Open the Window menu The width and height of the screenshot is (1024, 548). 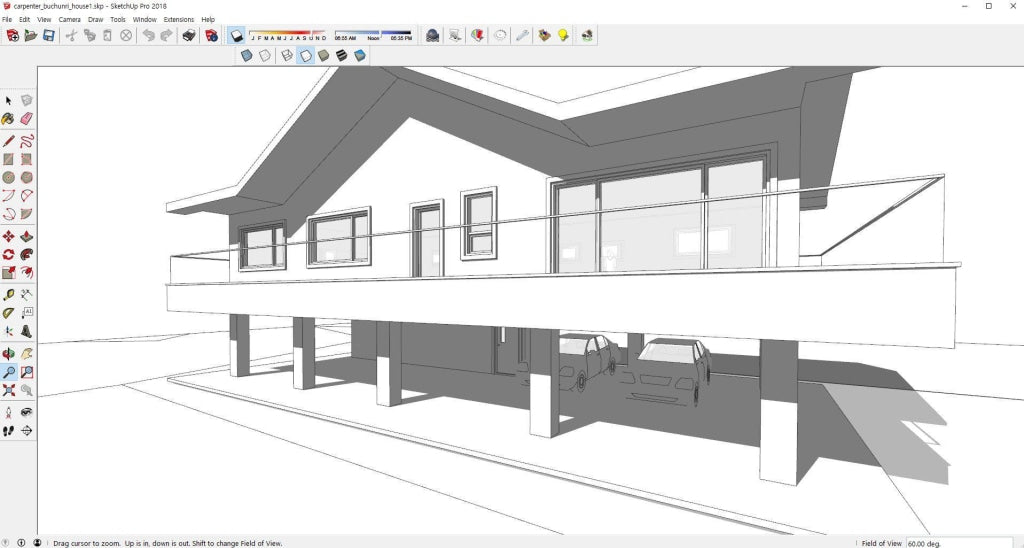[144, 20]
